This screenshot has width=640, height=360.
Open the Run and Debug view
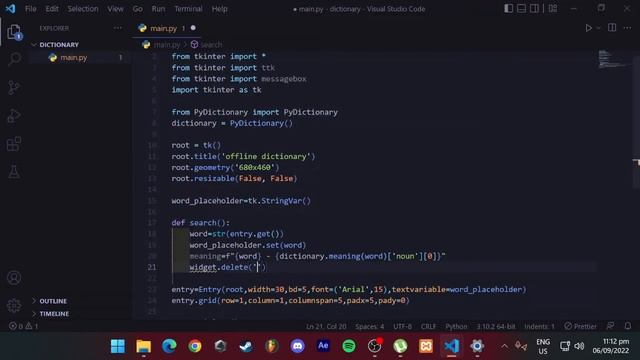14,116
